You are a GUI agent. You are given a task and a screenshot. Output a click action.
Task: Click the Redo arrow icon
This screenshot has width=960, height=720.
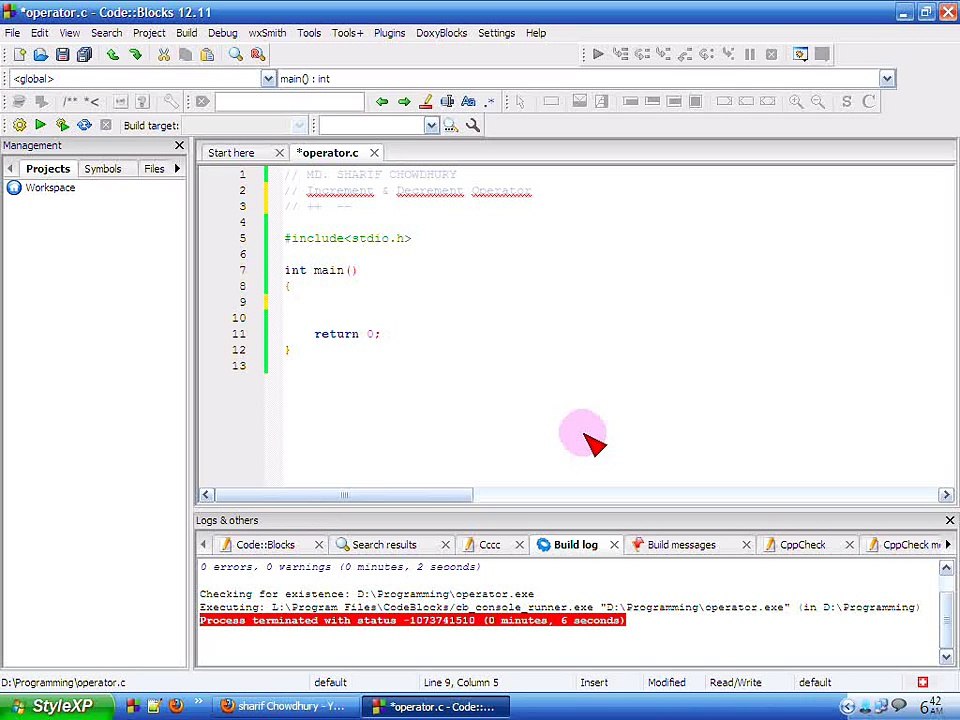[135, 54]
